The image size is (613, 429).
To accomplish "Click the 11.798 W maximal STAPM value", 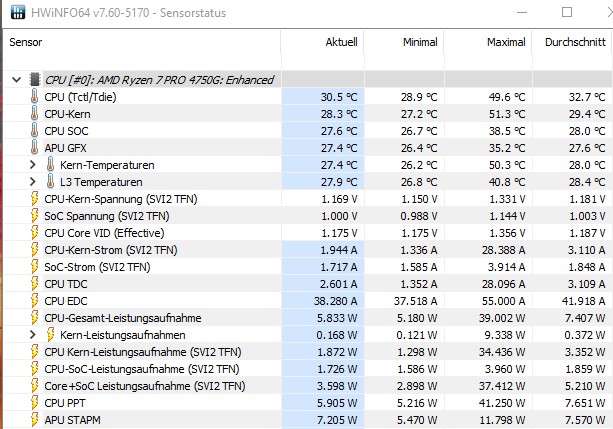I will [502, 420].
